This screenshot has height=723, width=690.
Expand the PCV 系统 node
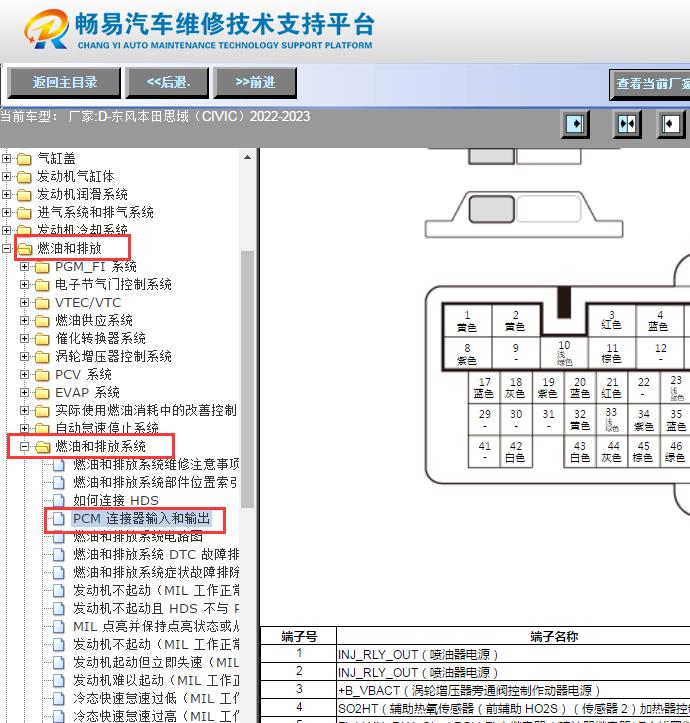[24, 374]
